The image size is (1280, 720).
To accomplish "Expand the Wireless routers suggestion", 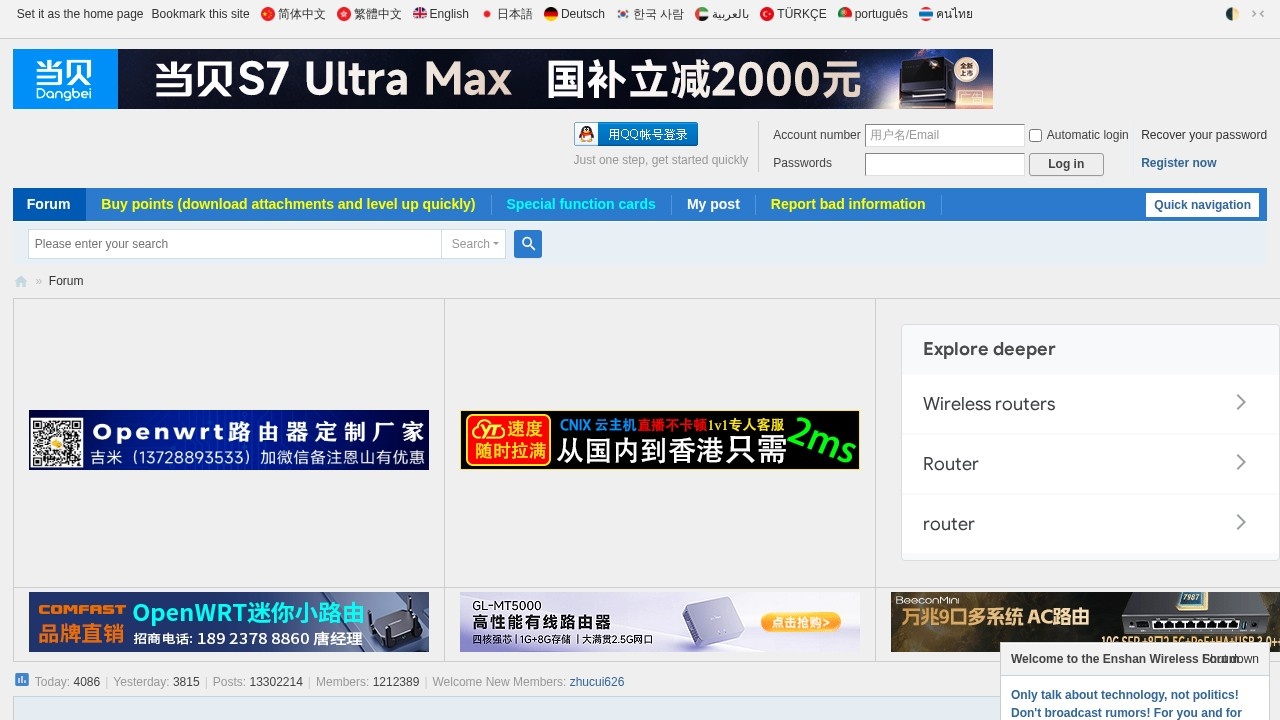I will pos(1240,403).
